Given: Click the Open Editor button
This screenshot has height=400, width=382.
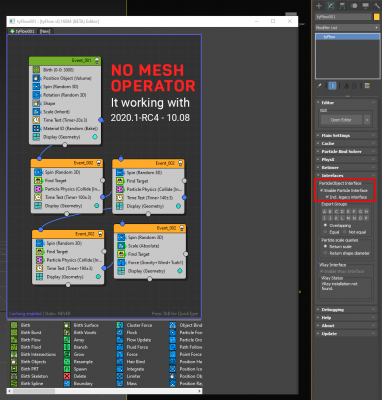Looking at the screenshot, I should [341, 120].
